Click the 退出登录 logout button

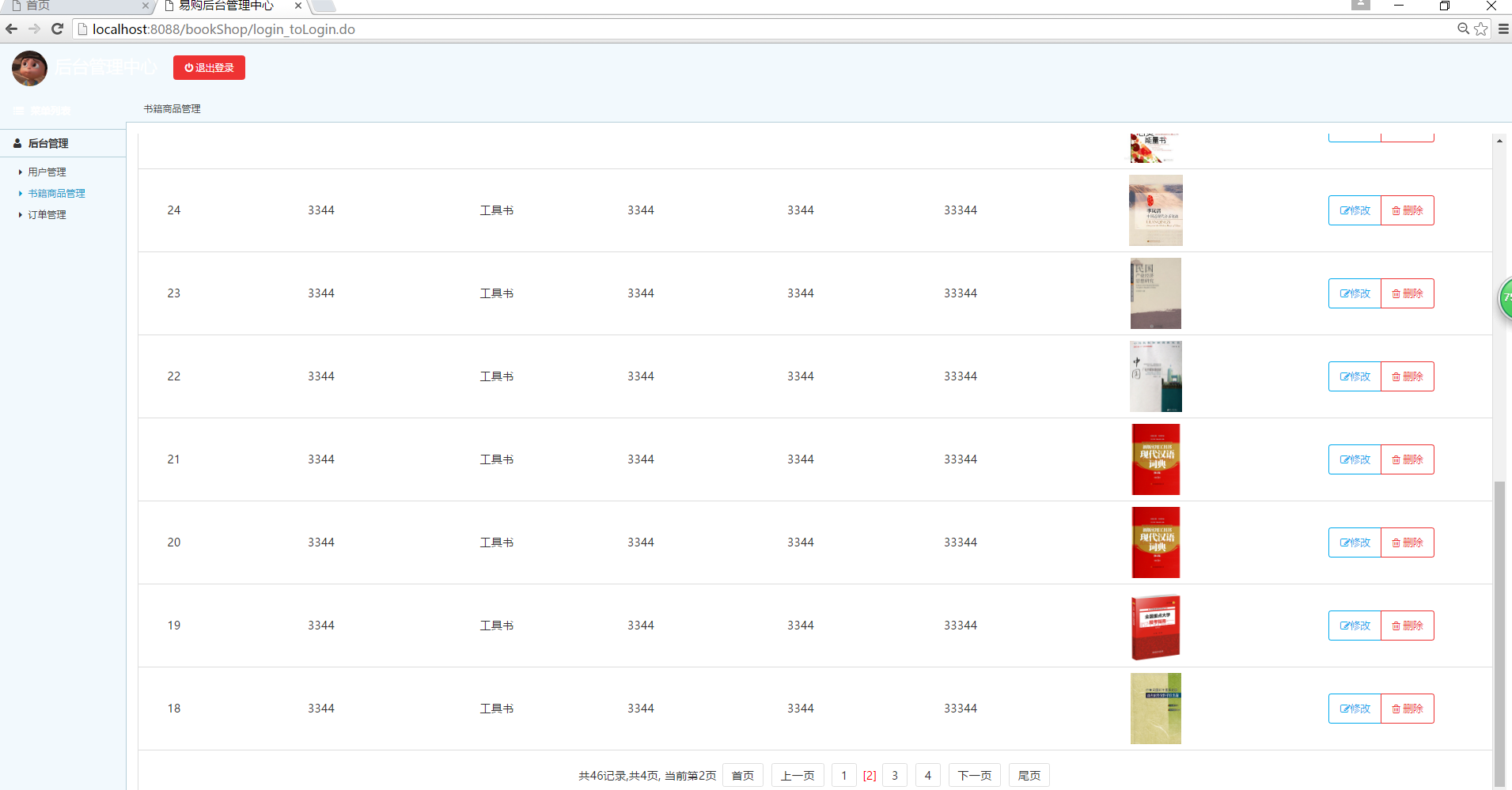209,68
